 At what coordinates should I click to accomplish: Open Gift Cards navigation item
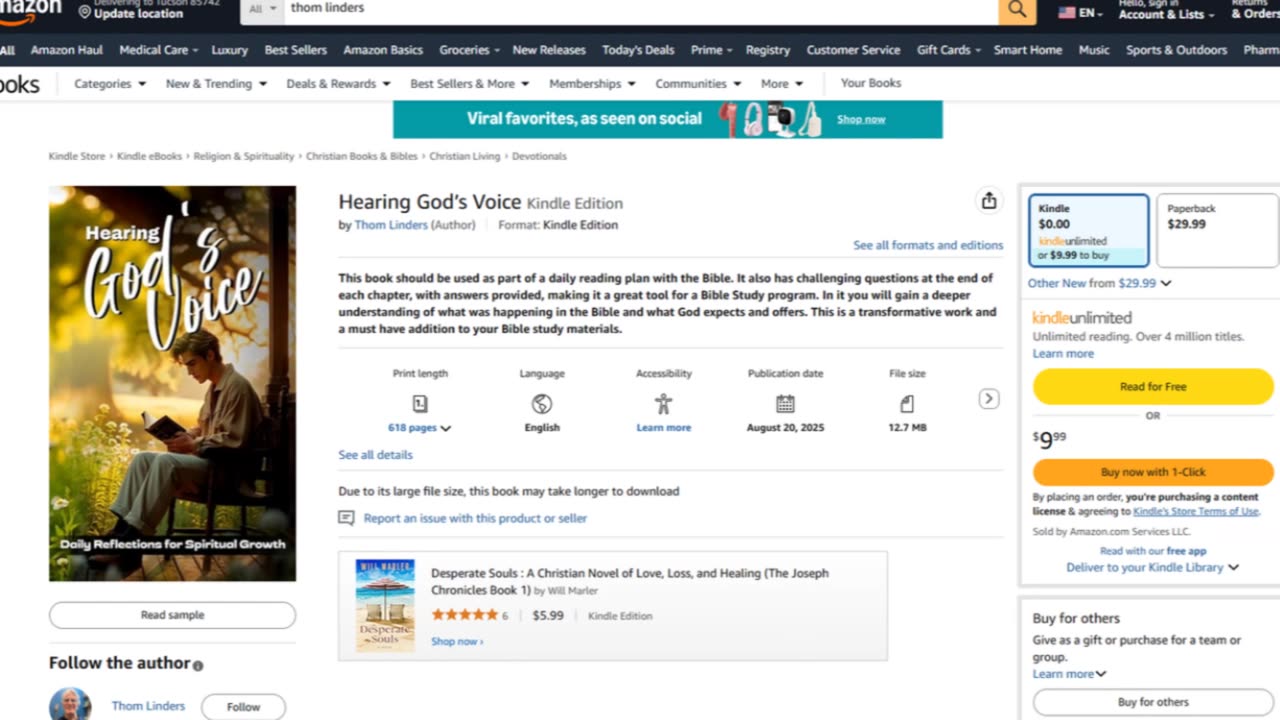tap(948, 50)
